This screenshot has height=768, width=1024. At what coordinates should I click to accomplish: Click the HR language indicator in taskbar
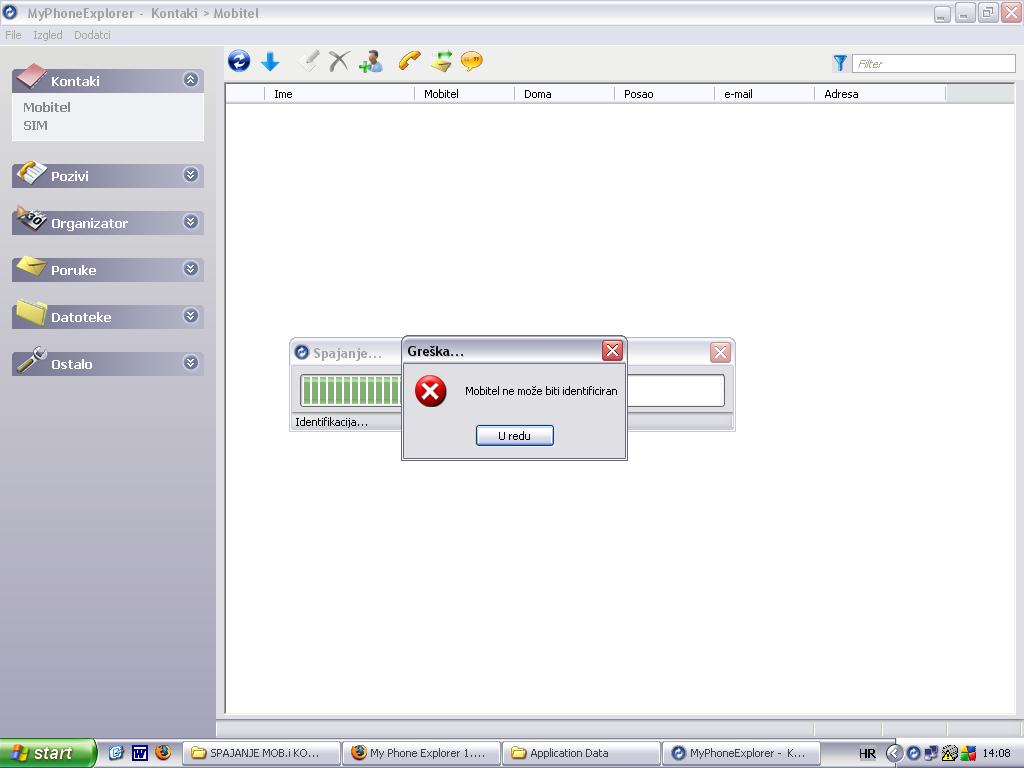(x=867, y=754)
